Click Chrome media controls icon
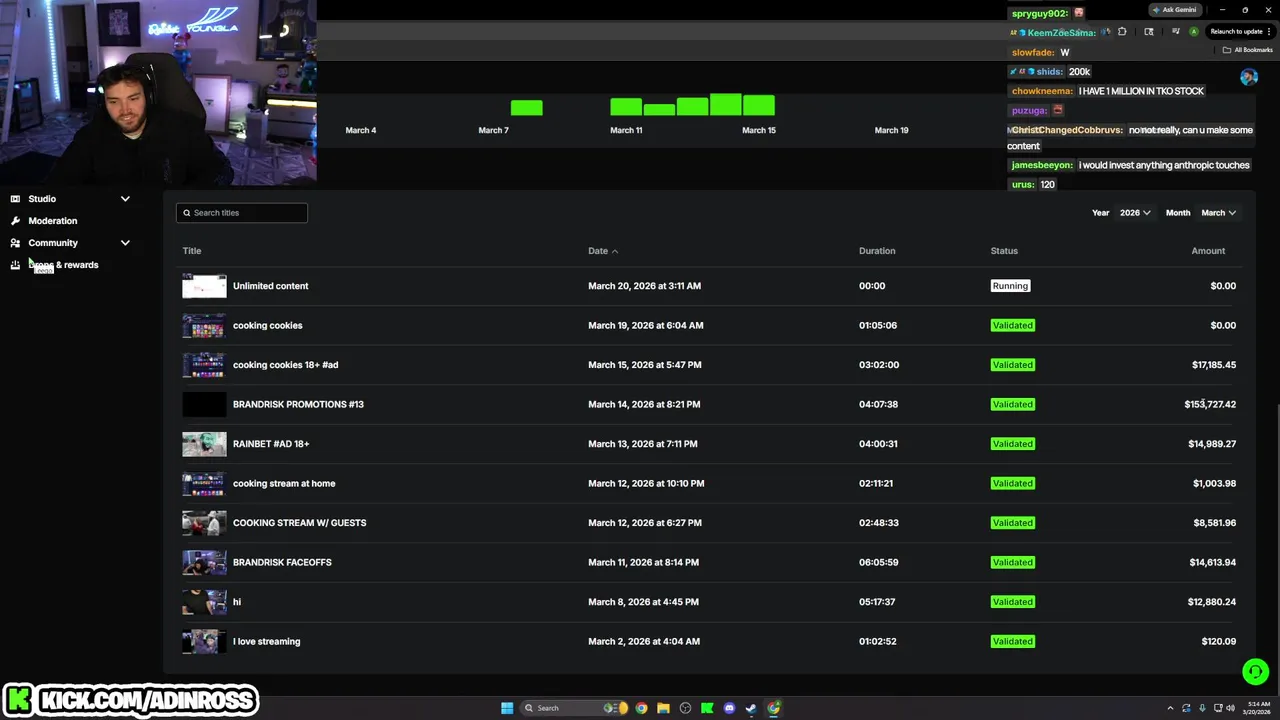This screenshot has width=1280, height=720. tap(1176, 31)
